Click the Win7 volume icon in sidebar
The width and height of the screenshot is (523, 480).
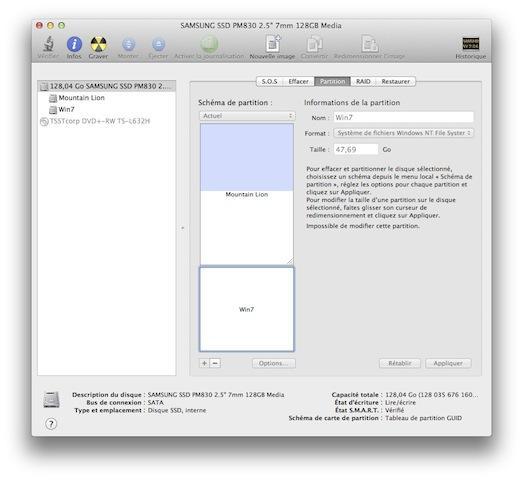point(53,110)
